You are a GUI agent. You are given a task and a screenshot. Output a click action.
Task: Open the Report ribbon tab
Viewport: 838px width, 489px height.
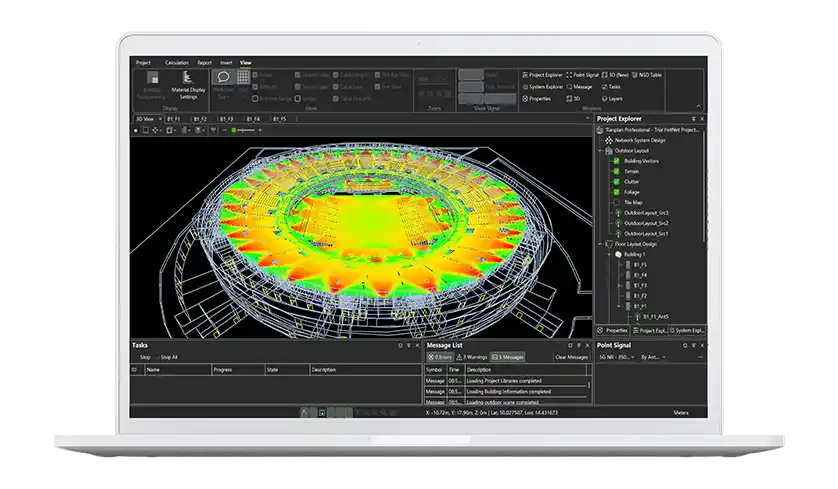[205, 63]
